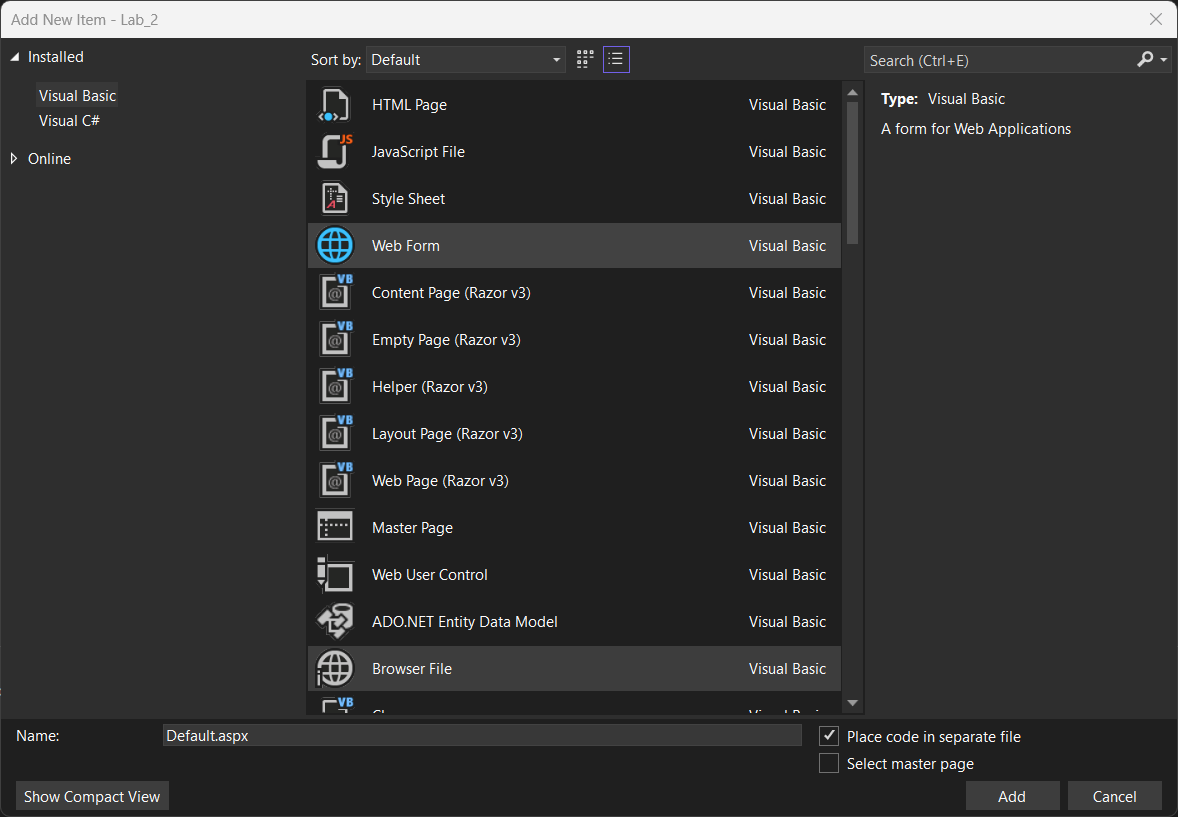
Task: Select the 'ADO.NET Entity Data Model' text
Action: [x=464, y=621]
